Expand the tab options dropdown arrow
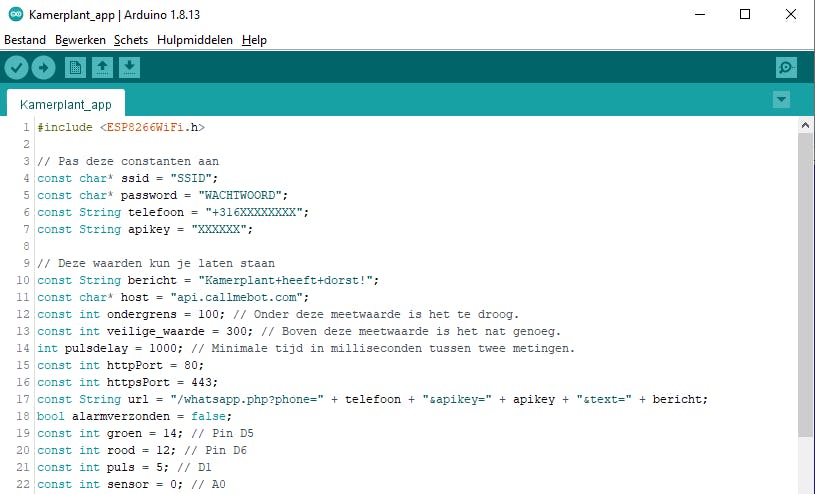The height and width of the screenshot is (494, 815). [x=782, y=100]
